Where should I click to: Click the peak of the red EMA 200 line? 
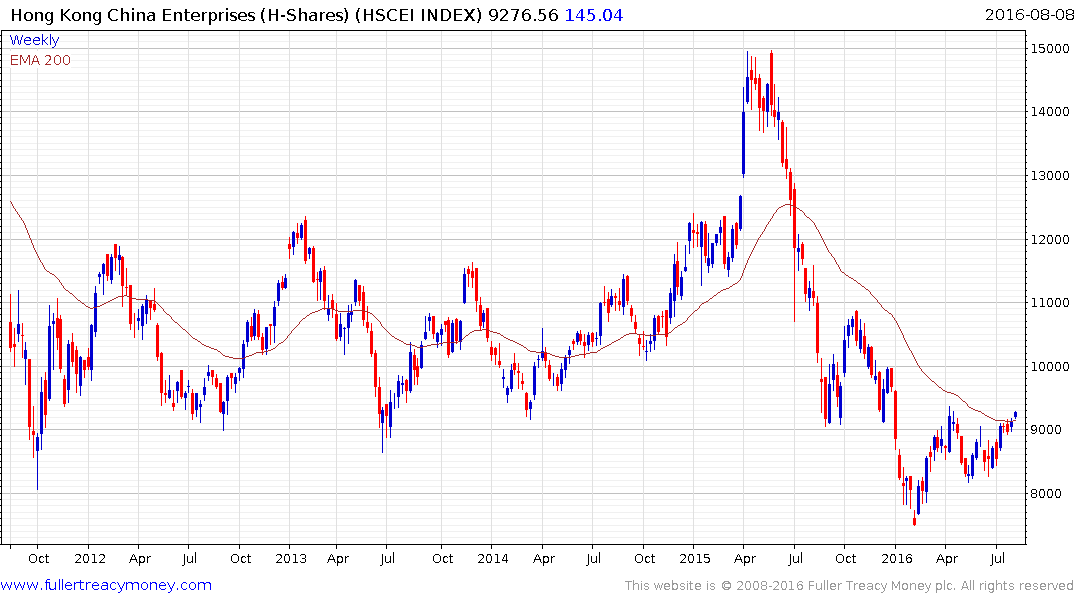pos(790,204)
